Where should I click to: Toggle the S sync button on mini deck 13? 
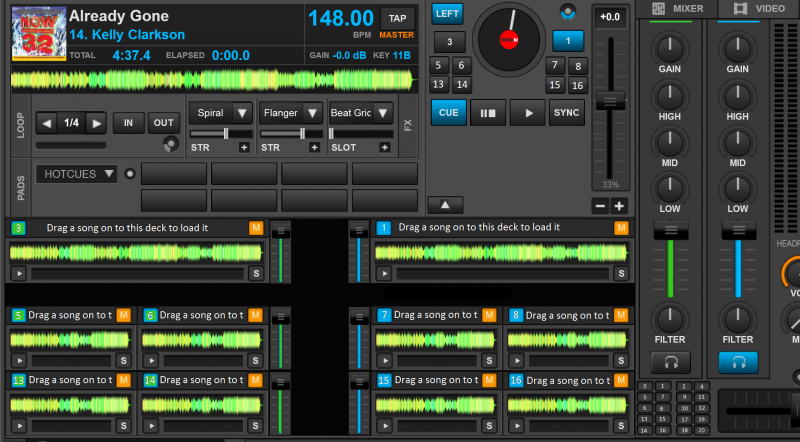point(123,426)
